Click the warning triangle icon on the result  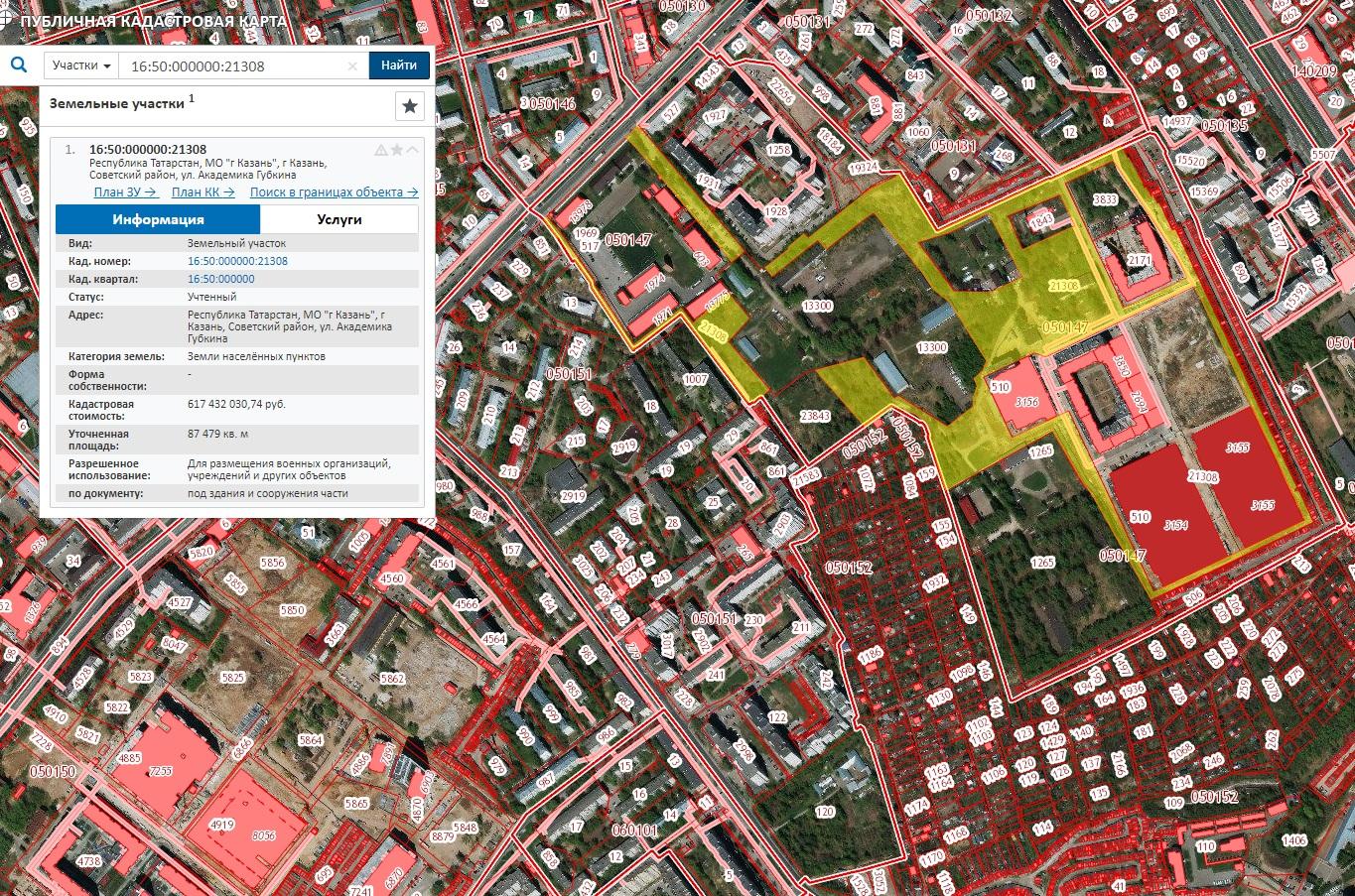[x=380, y=150]
